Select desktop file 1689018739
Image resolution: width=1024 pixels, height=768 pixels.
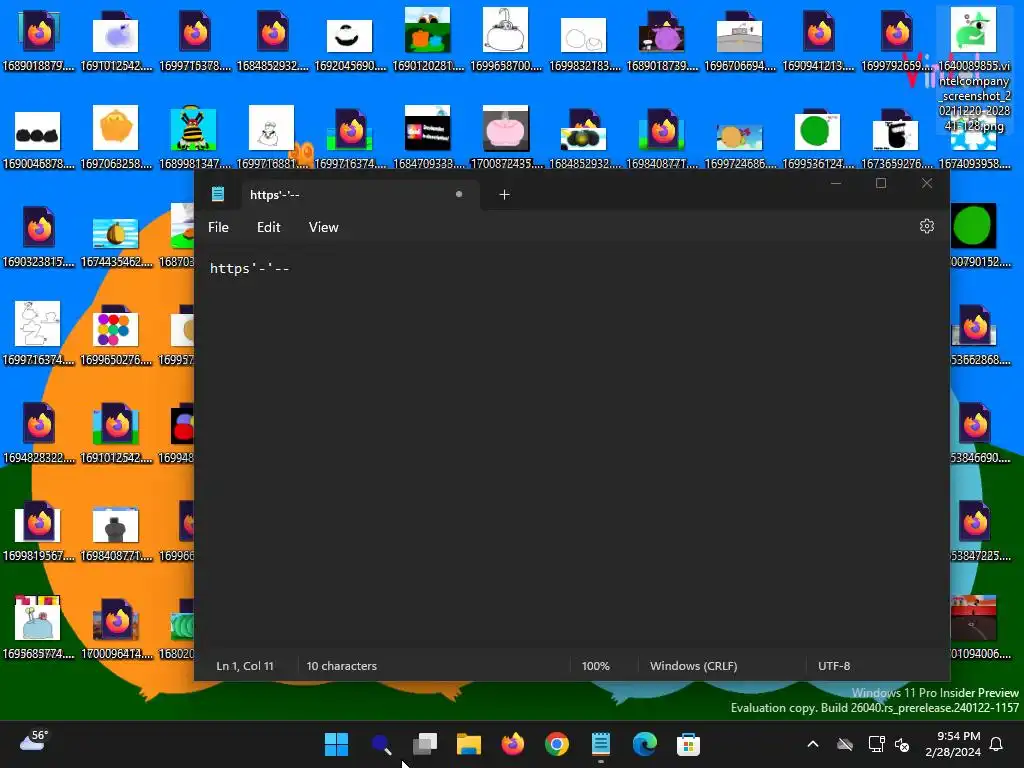point(662,40)
